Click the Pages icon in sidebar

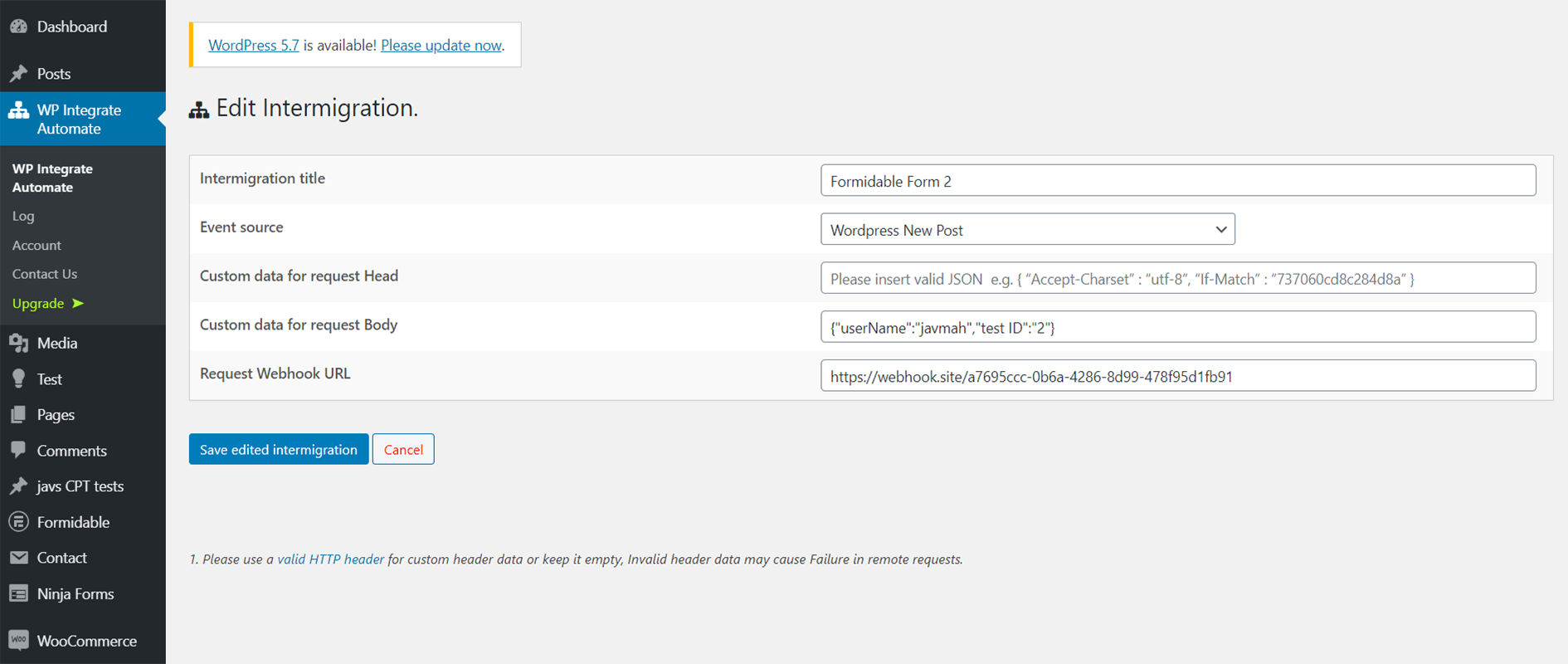(x=19, y=414)
